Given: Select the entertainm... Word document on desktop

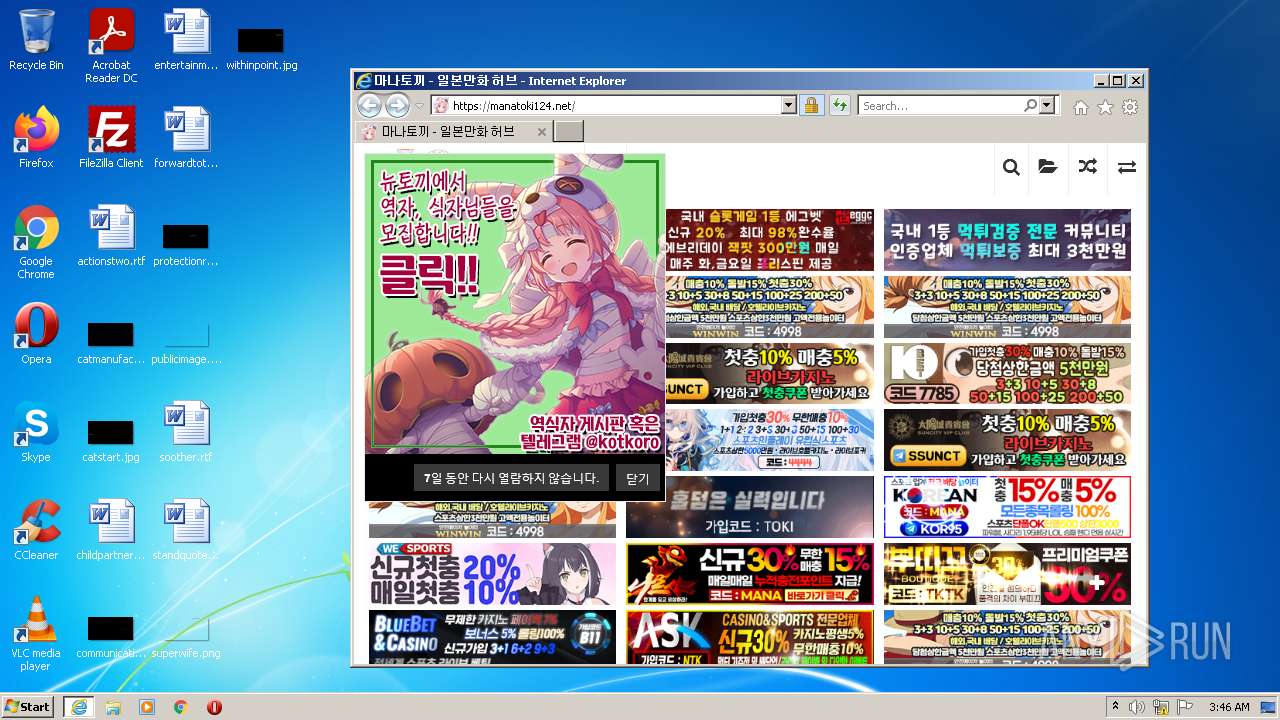Looking at the screenshot, I should [186, 40].
